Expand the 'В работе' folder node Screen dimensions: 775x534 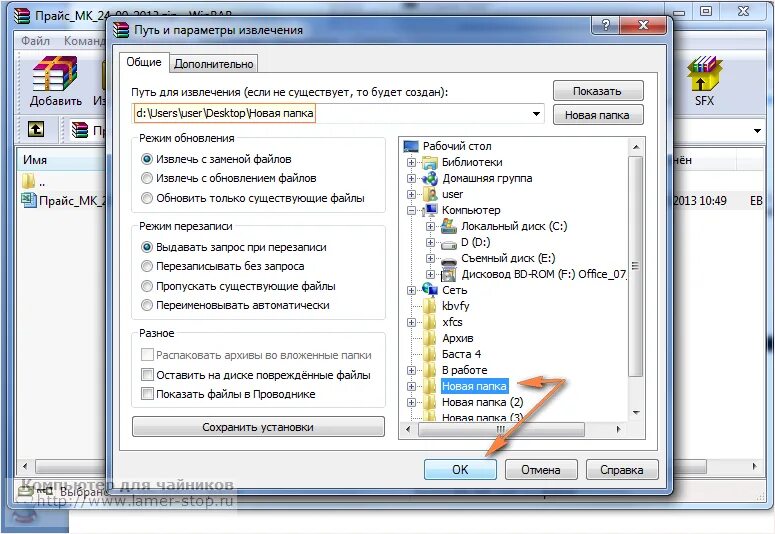click(411, 370)
